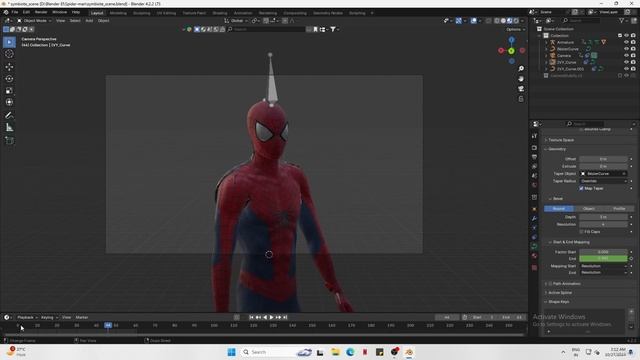Open File Explorer from the taskbar
This screenshot has height=360, width=640.
(335, 352)
